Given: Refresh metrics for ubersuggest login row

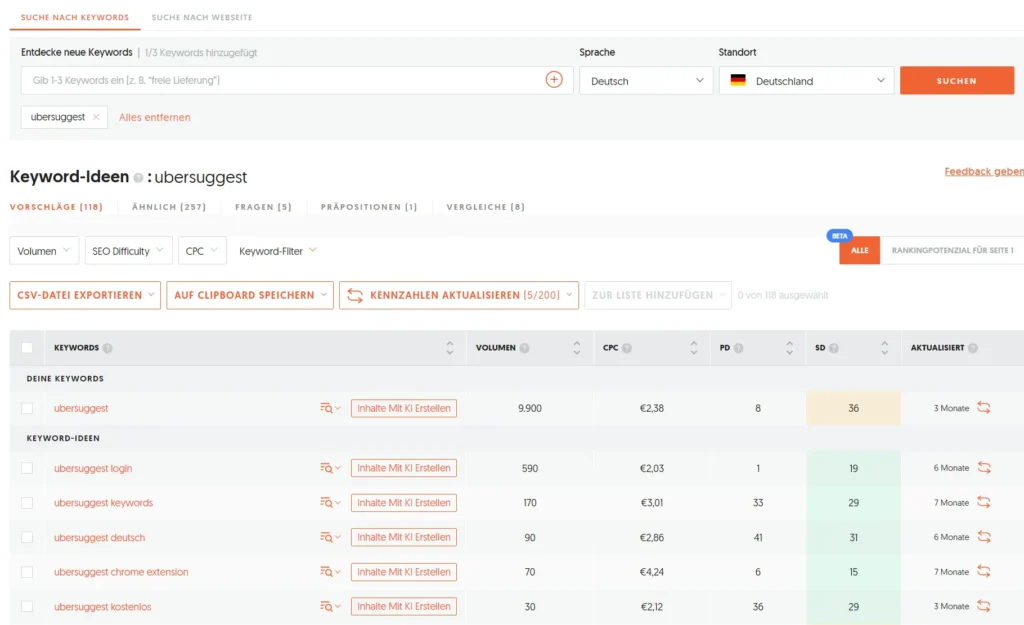Looking at the screenshot, I should (984, 468).
